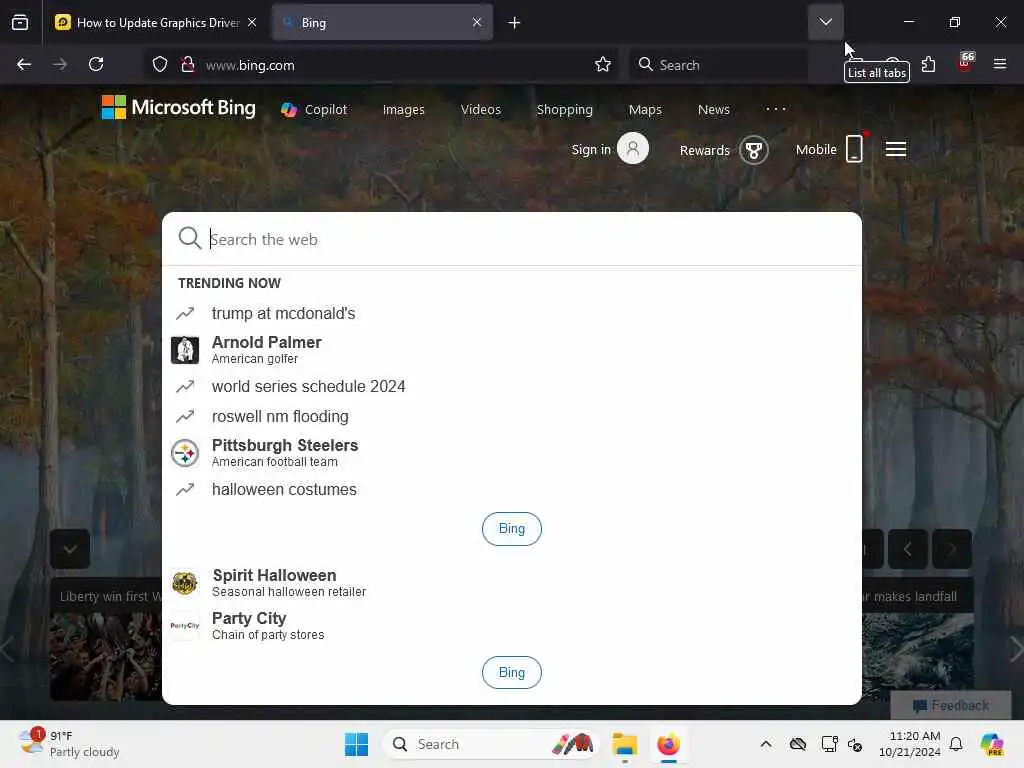Open Liberty win first news card
1024x768 pixels.
tap(106, 639)
